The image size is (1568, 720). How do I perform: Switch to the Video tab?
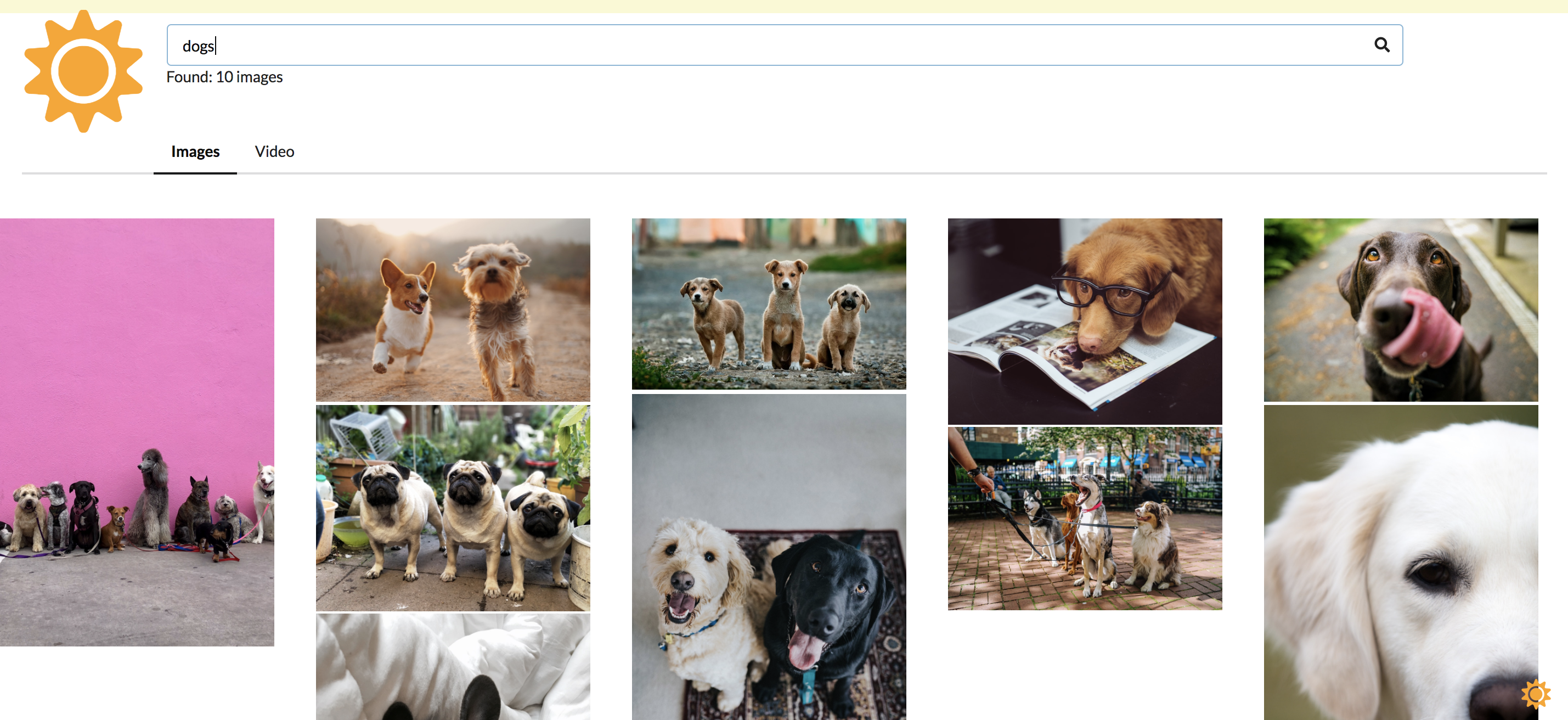pos(274,151)
